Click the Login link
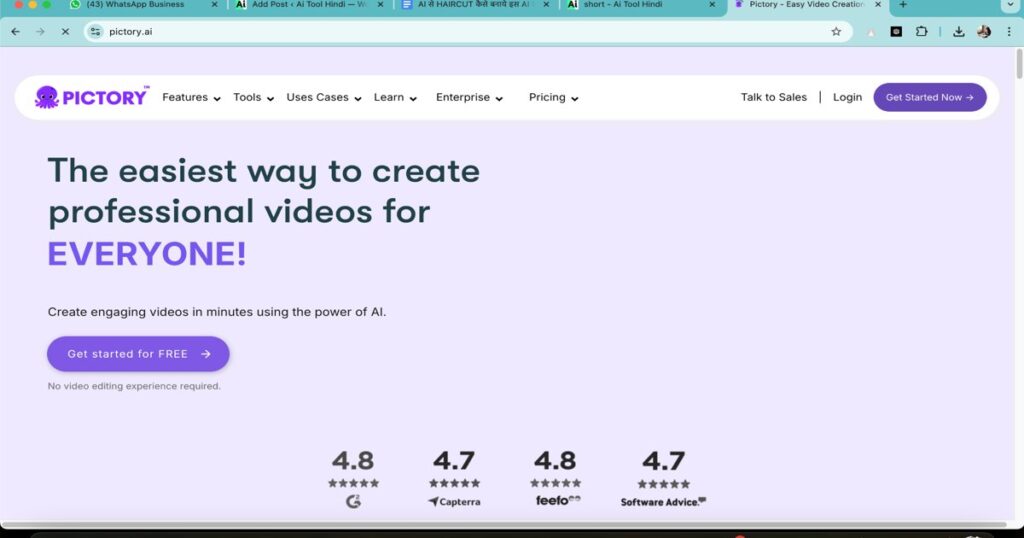 tap(847, 97)
